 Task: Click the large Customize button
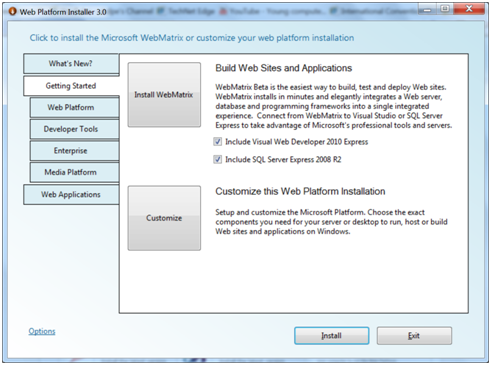tap(164, 218)
